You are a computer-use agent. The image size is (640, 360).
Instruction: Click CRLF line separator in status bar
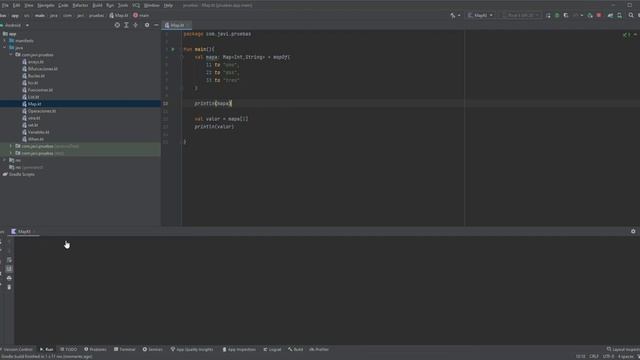(594, 357)
